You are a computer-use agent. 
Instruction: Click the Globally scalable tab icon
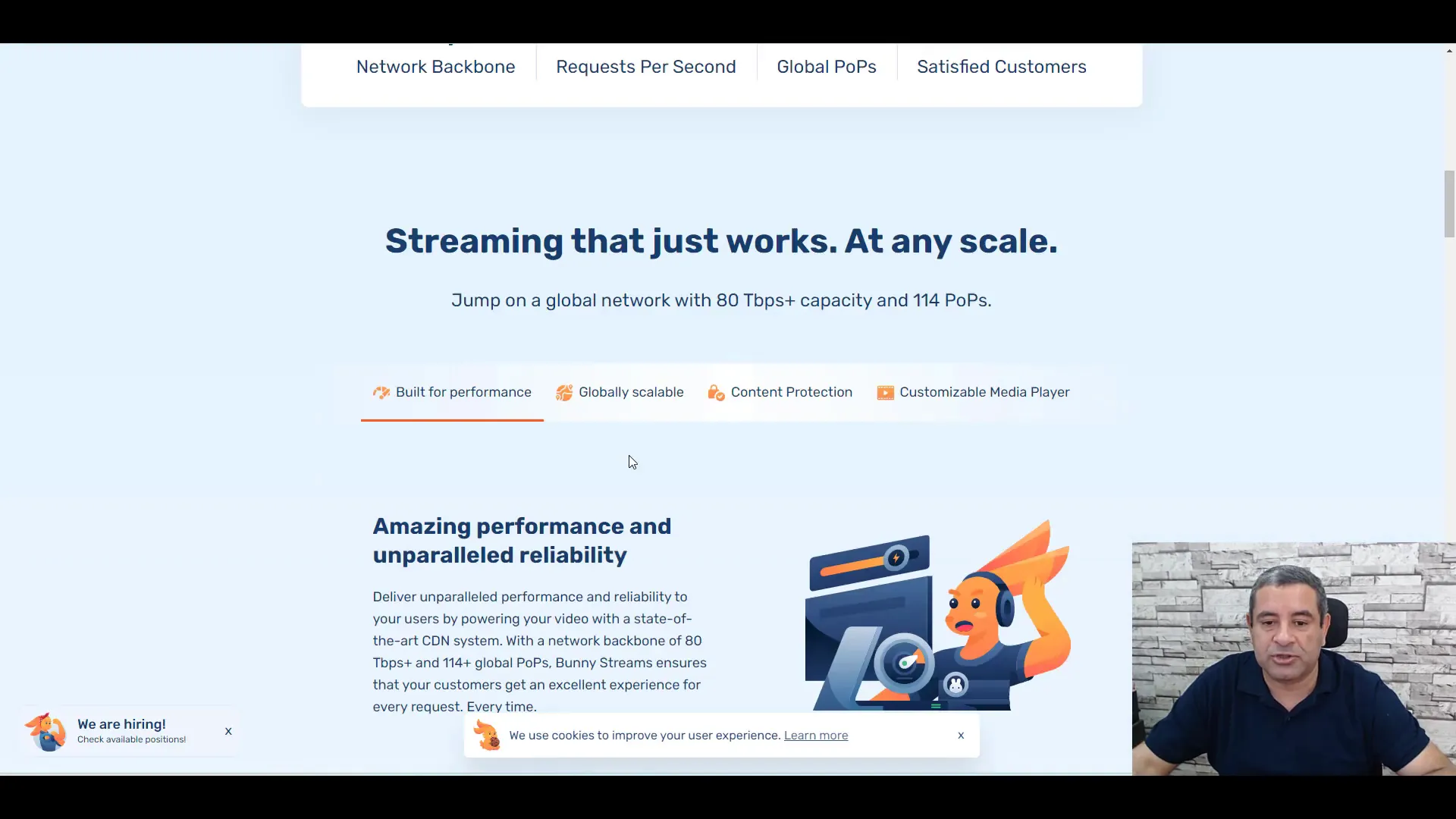point(563,392)
